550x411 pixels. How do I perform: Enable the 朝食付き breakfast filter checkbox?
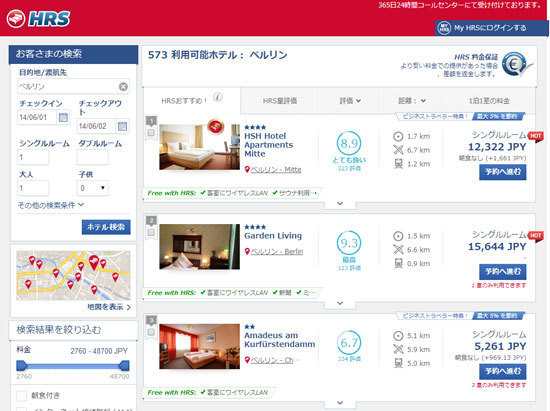[22, 396]
